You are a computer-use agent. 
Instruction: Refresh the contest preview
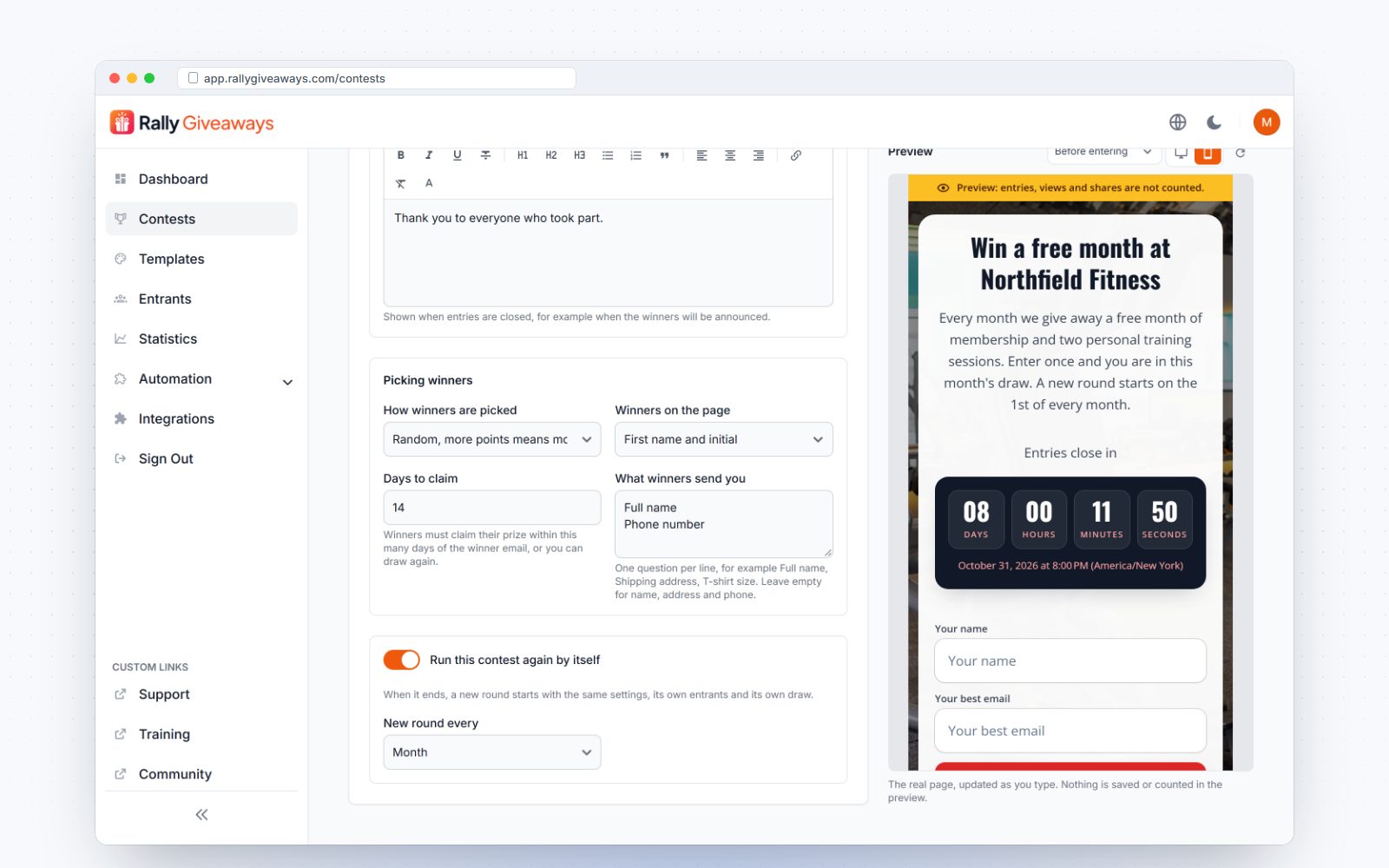pyautogui.click(x=1241, y=153)
